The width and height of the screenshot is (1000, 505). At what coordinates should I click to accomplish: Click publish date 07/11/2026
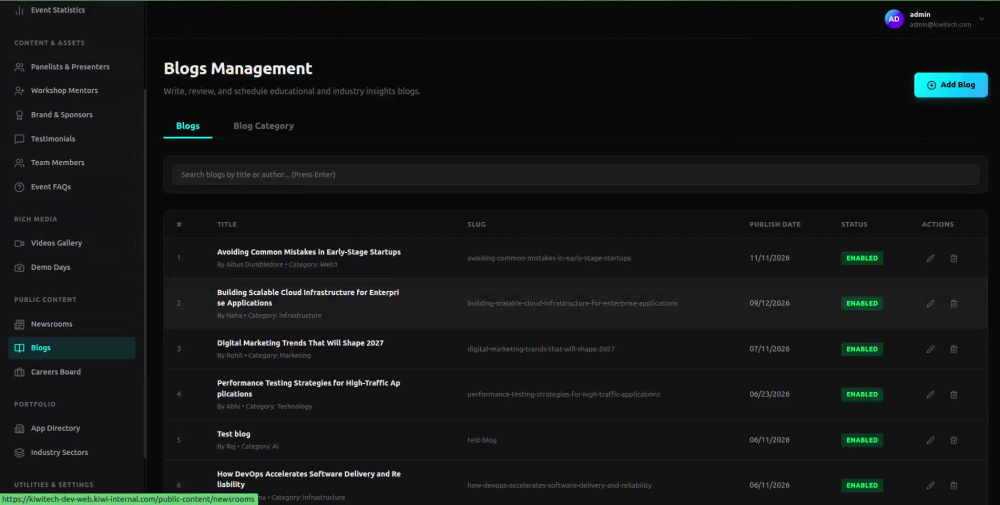point(769,349)
